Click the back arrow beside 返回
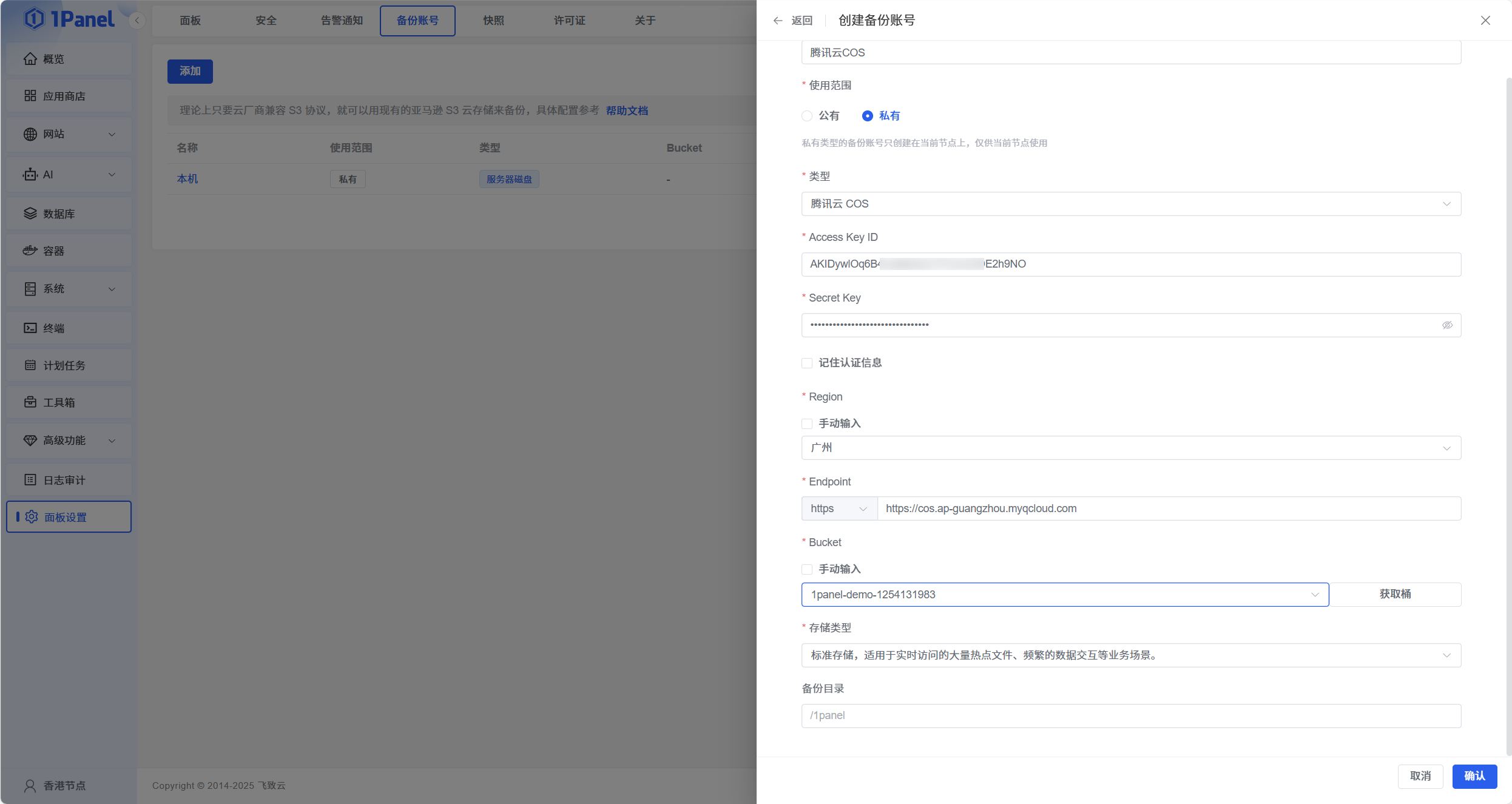This screenshot has height=804, width=1512. point(778,21)
